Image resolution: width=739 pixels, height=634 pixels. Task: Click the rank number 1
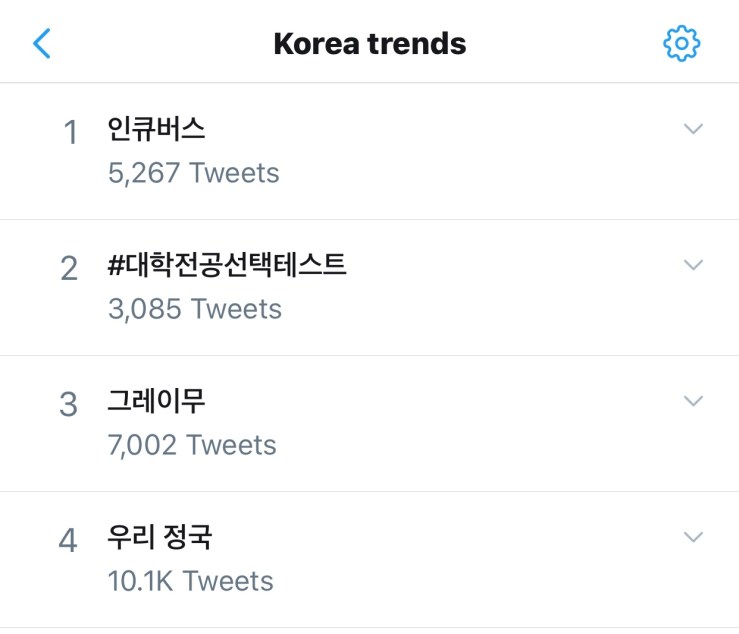tap(70, 133)
